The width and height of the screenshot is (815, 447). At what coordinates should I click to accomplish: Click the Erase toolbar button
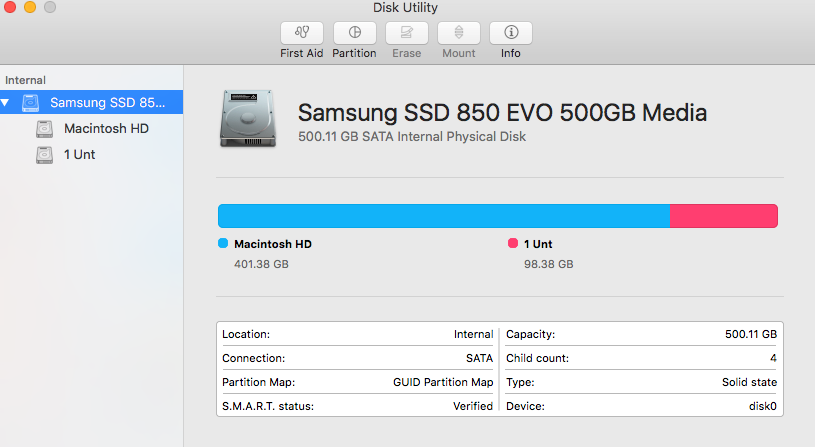406,33
